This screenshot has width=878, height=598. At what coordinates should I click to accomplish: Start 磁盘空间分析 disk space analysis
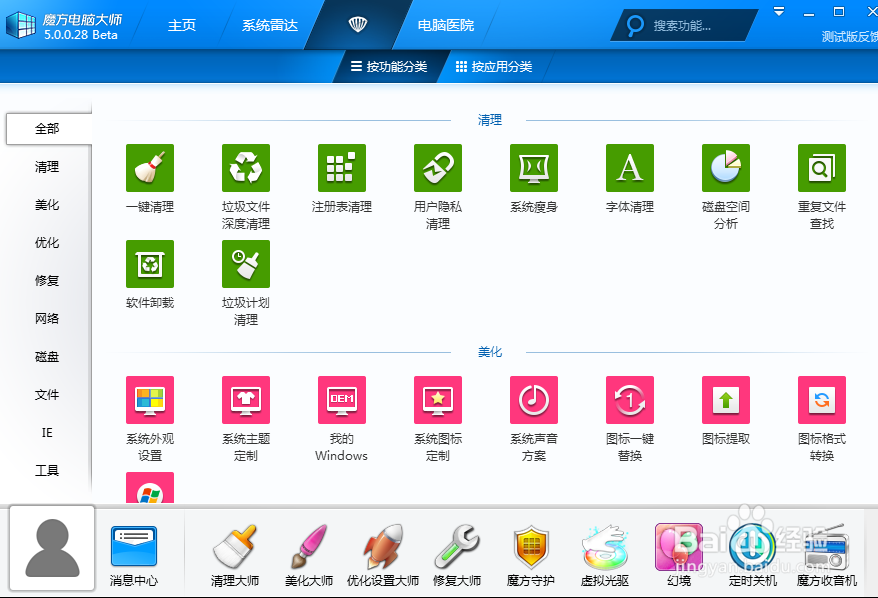click(x=725, y=167)
